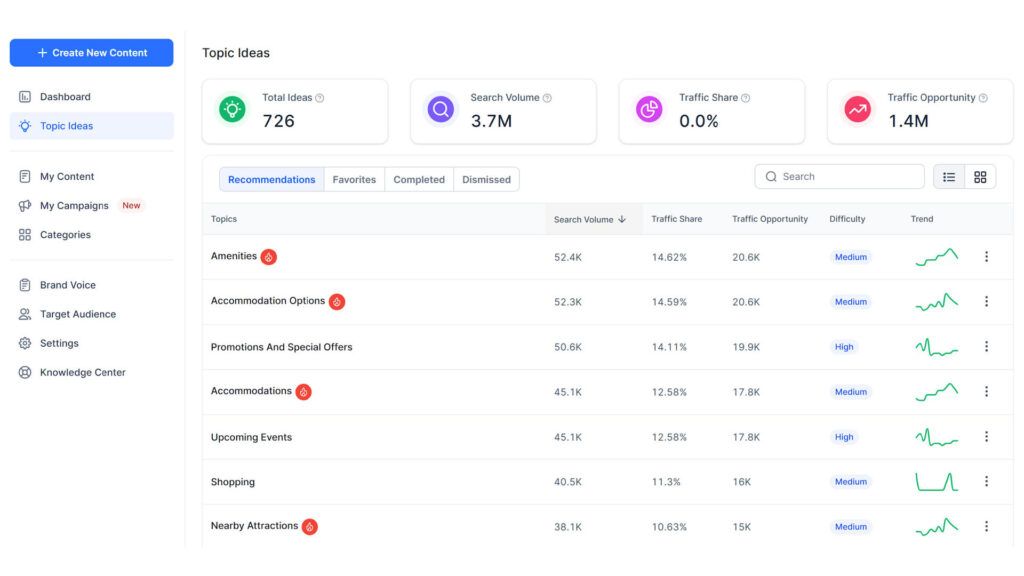Open Promotions And Special Offers row menu
This screenshot has height=576, width=1024.
[x=986, y=347]
